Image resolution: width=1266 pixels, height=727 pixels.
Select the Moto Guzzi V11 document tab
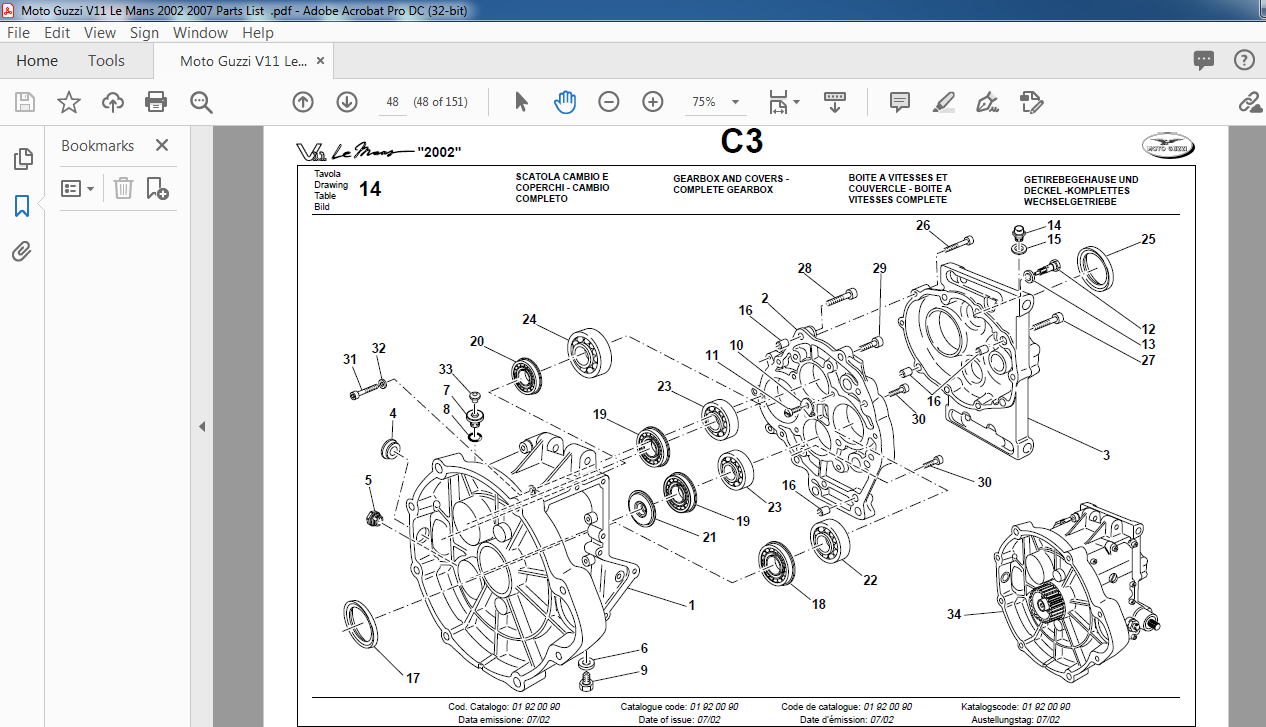click(x=243, y=61)
